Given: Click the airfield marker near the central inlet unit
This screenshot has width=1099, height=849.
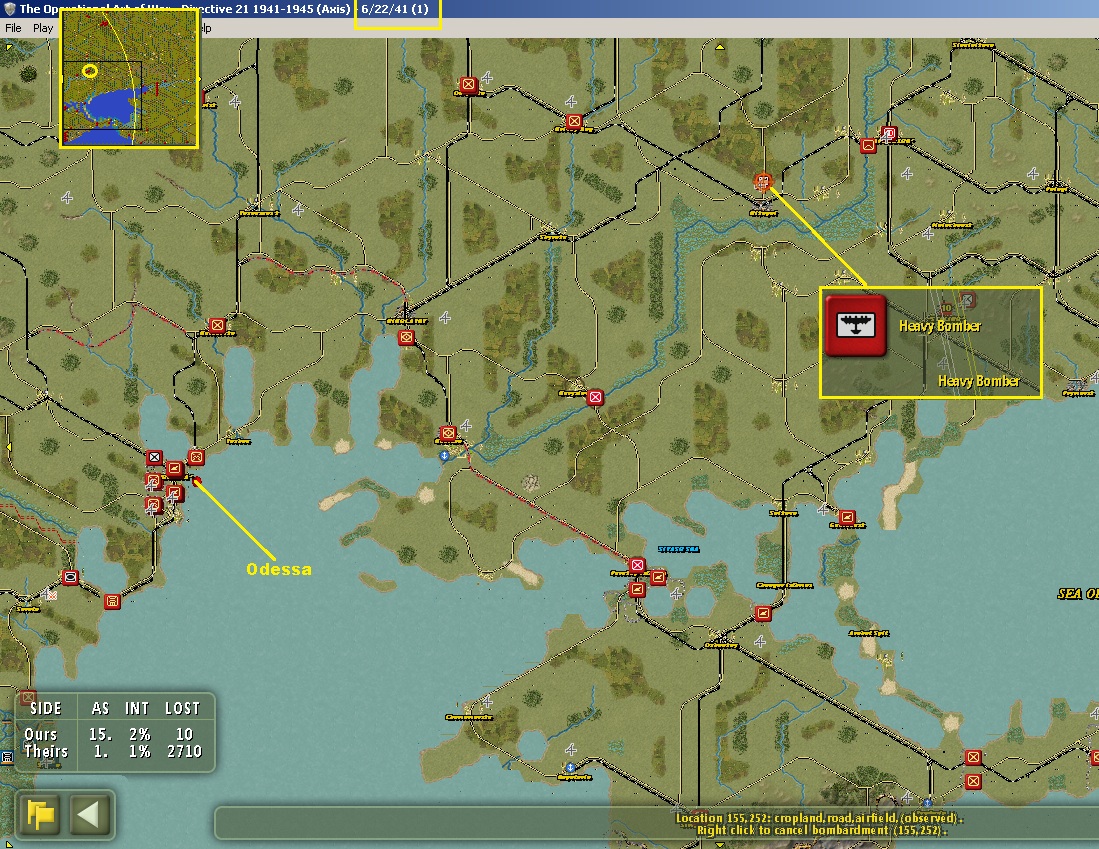Looking at the screenshot, I should (x=444, y=318).
